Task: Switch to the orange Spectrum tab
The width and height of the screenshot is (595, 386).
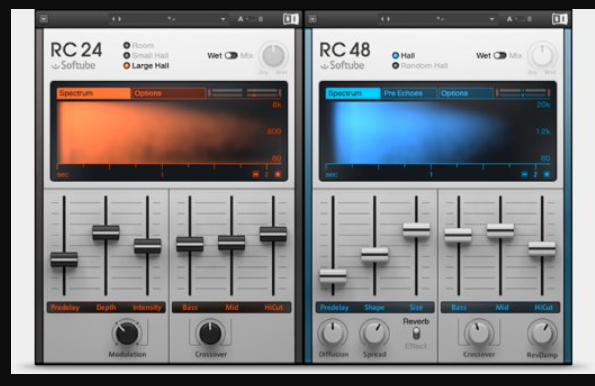Action: (93, 93)
